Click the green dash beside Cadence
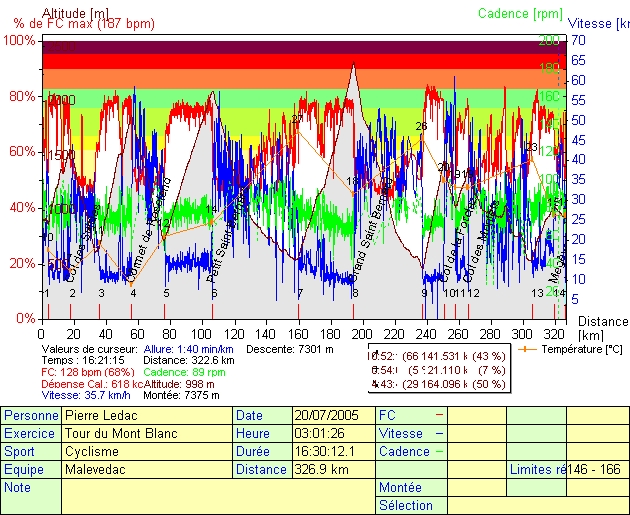Screen dimensions: 630x515 439,452
